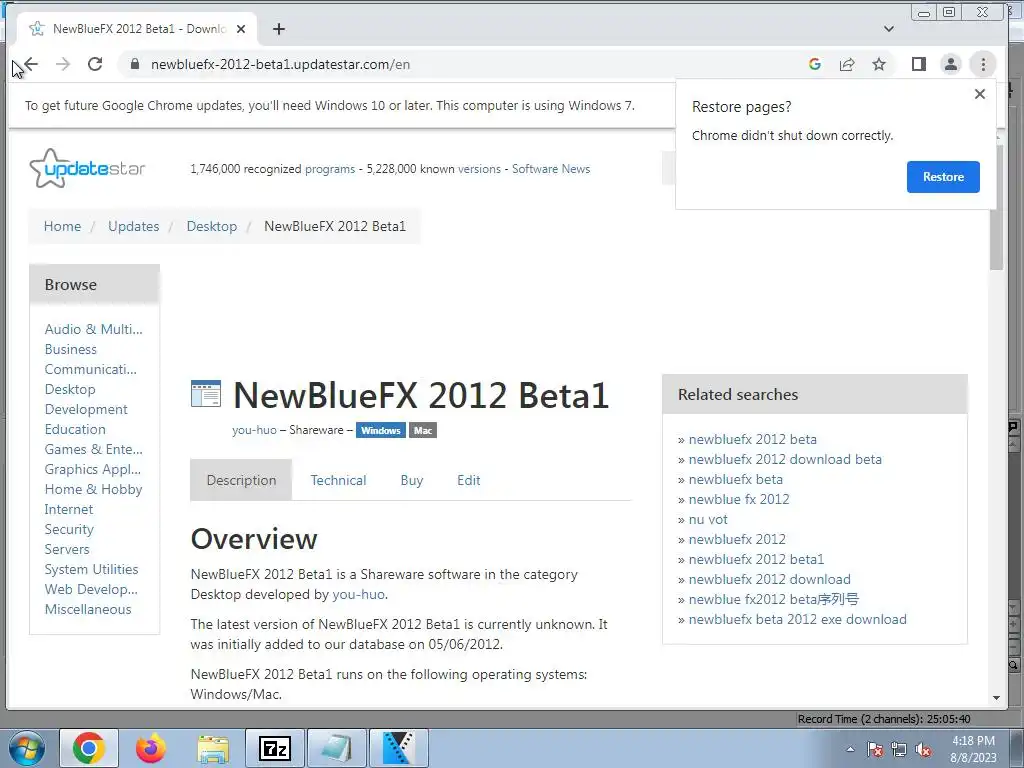Image resolution: width=1024 pixels, height=768 pixels.
Task: Browse the Miscellaneous category
Action: coord(88,609)
